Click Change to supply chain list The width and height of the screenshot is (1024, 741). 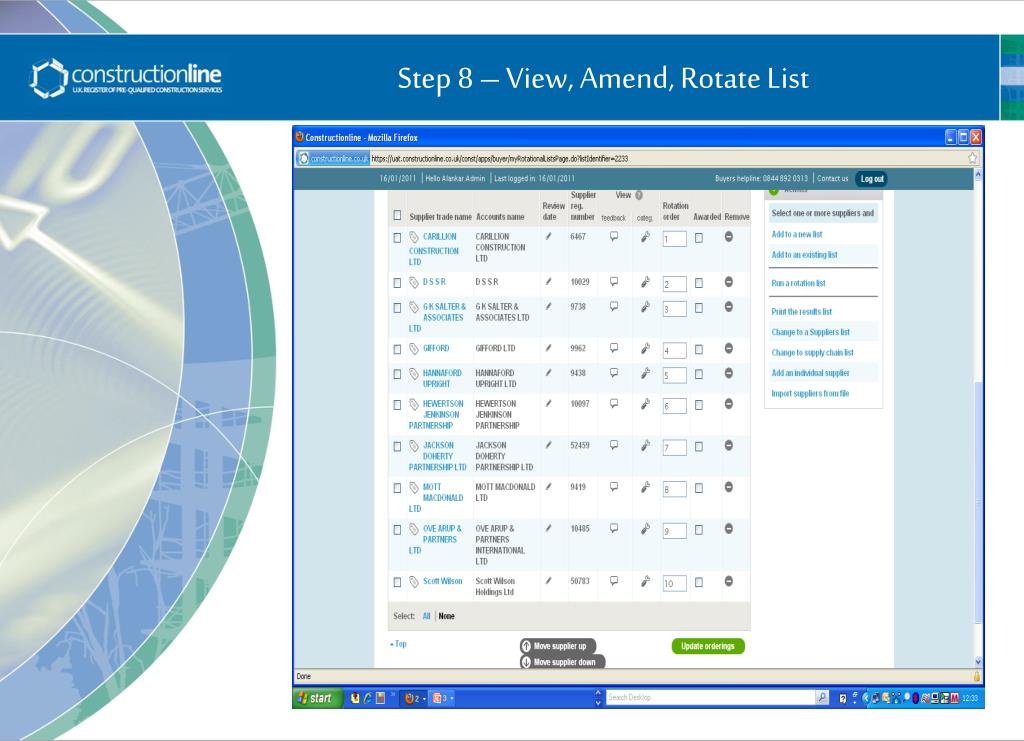click(812, 353)
